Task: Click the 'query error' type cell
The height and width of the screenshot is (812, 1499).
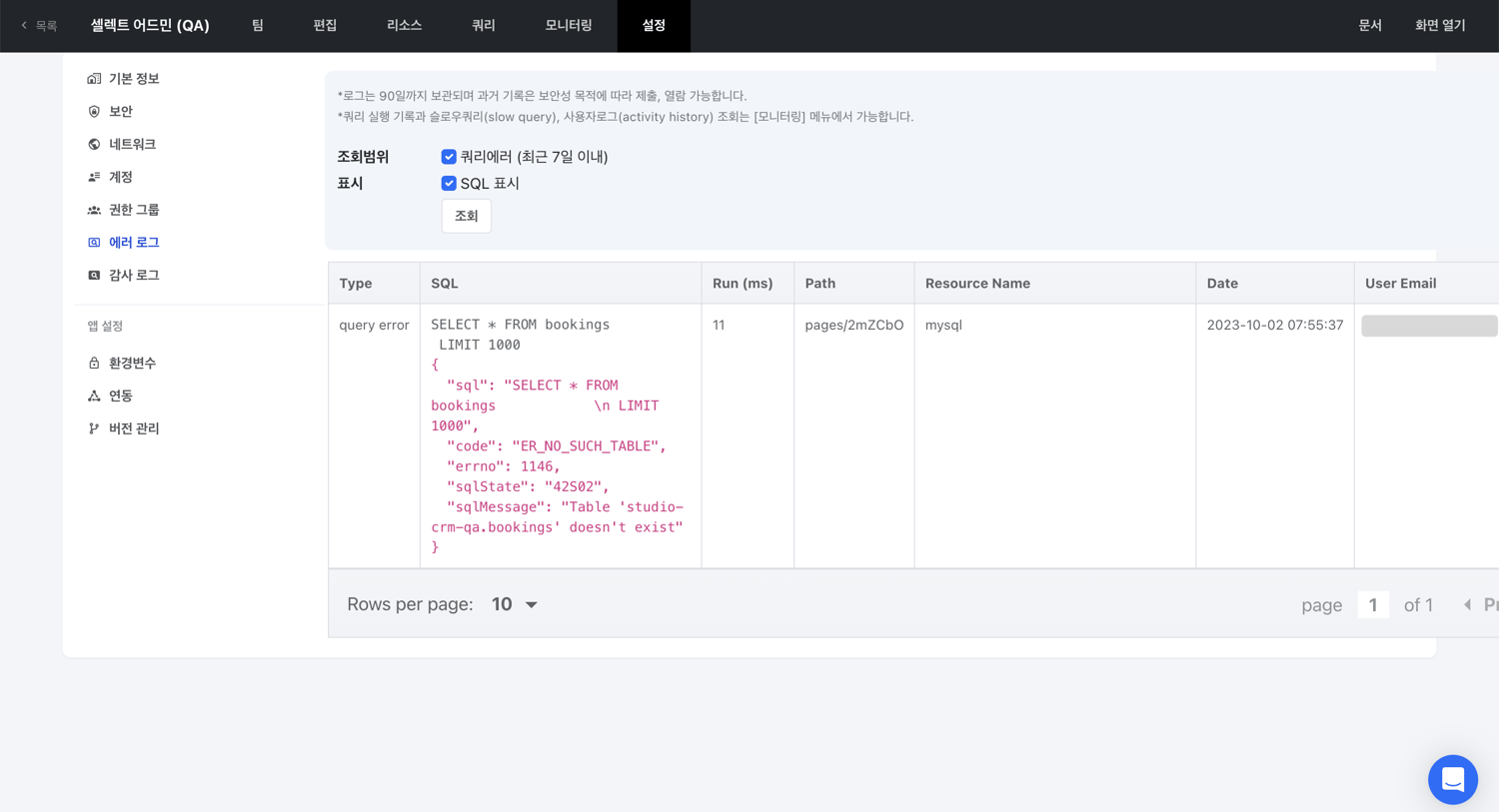Action: (x=374, y=325)
